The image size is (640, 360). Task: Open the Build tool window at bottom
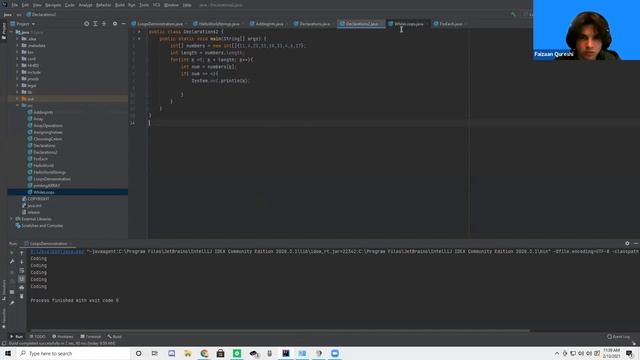tap(115, 337)
